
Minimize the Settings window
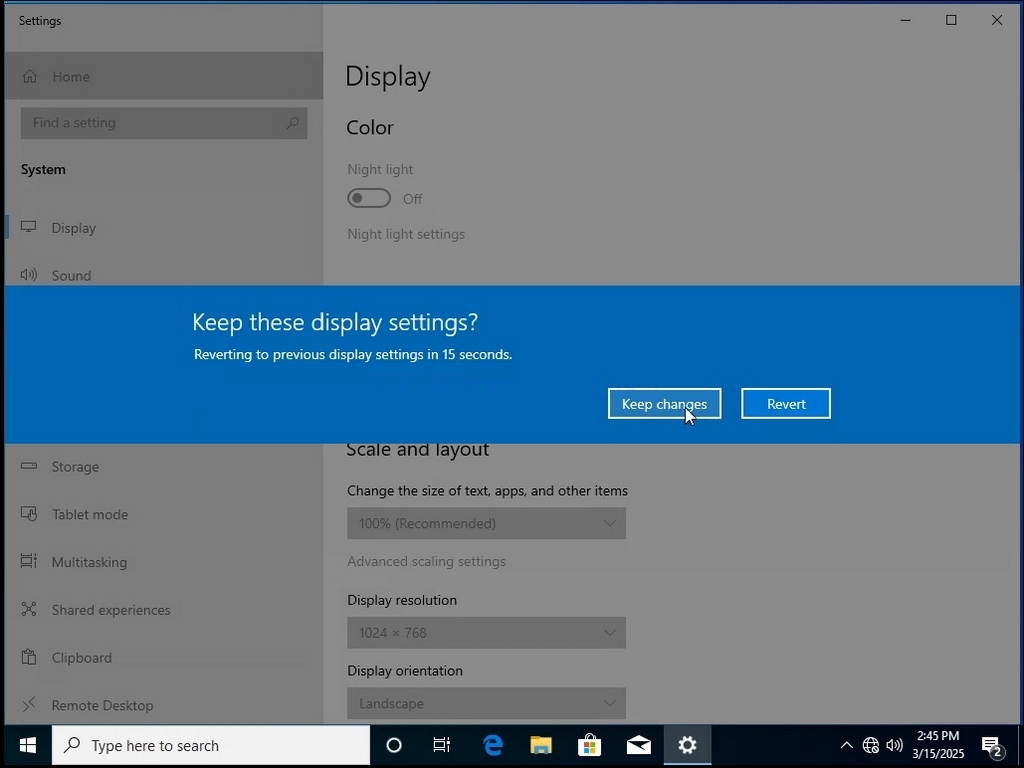pos(905,20)
